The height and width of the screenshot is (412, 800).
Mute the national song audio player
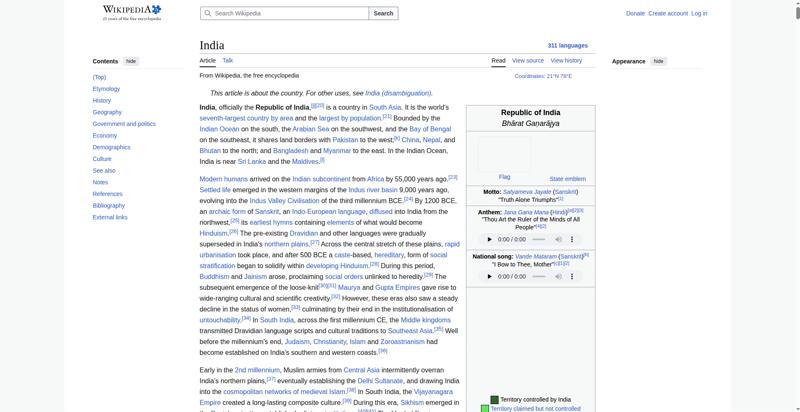(559, 276)
